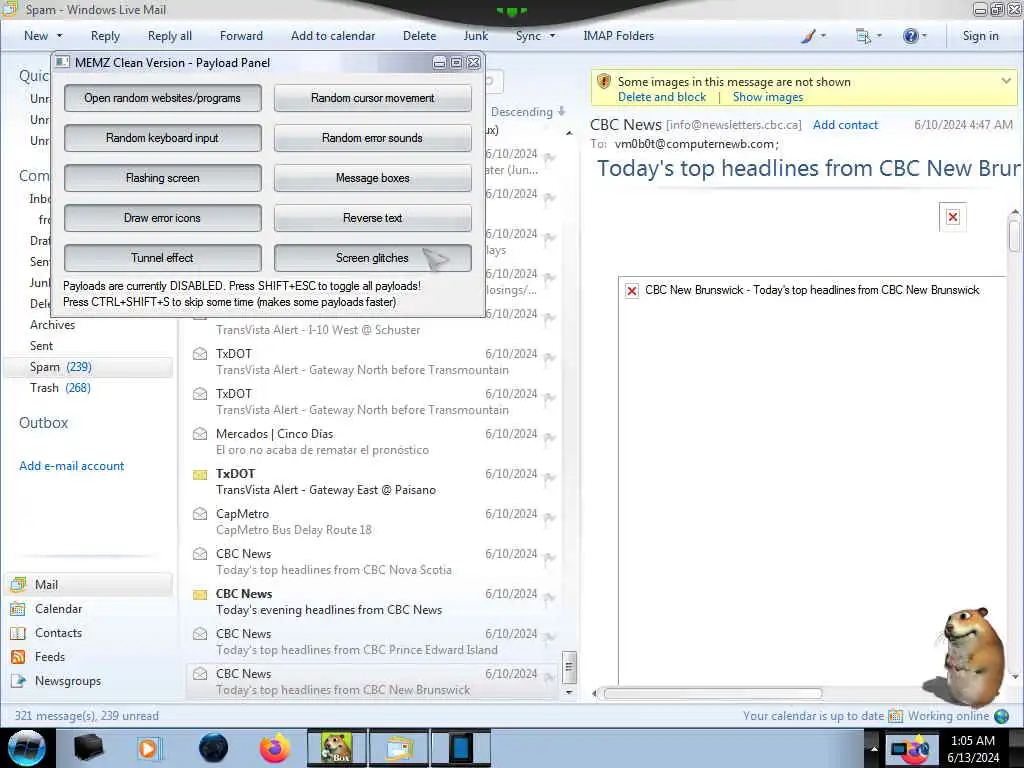Open the paintbrush colorizer icon
Image resolution: width=1024 pixels, height=768 pixels.
pyautogui.click(x=808, y=36)
